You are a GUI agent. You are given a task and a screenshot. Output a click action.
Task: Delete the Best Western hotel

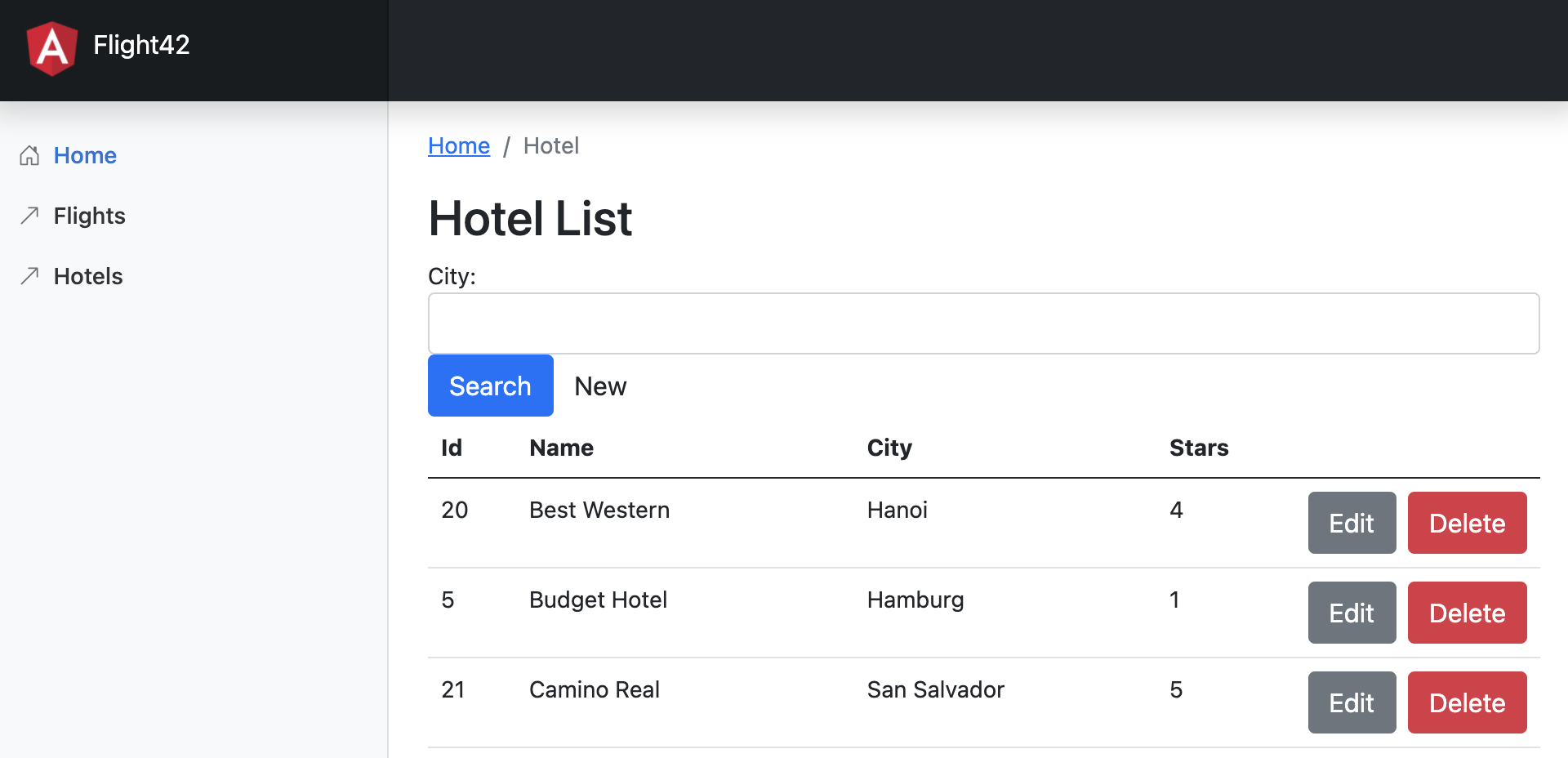click(x=1467, y=523)
